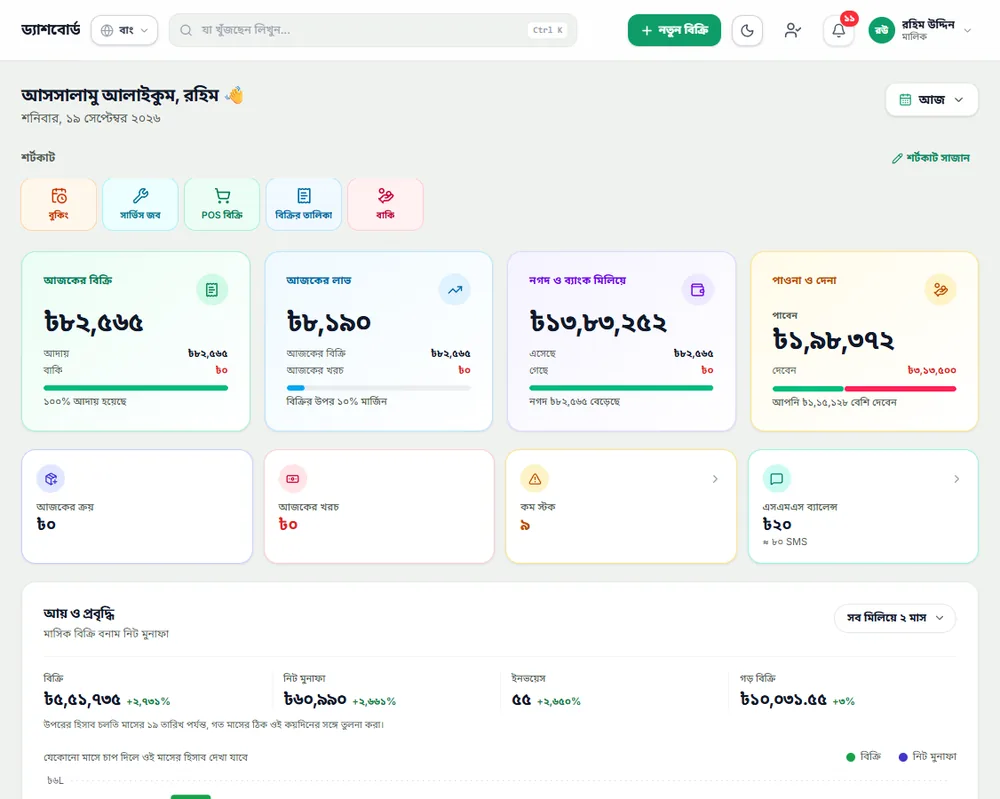Click the ১০০% আদায় হয়েছে text

tap(85, 402)
